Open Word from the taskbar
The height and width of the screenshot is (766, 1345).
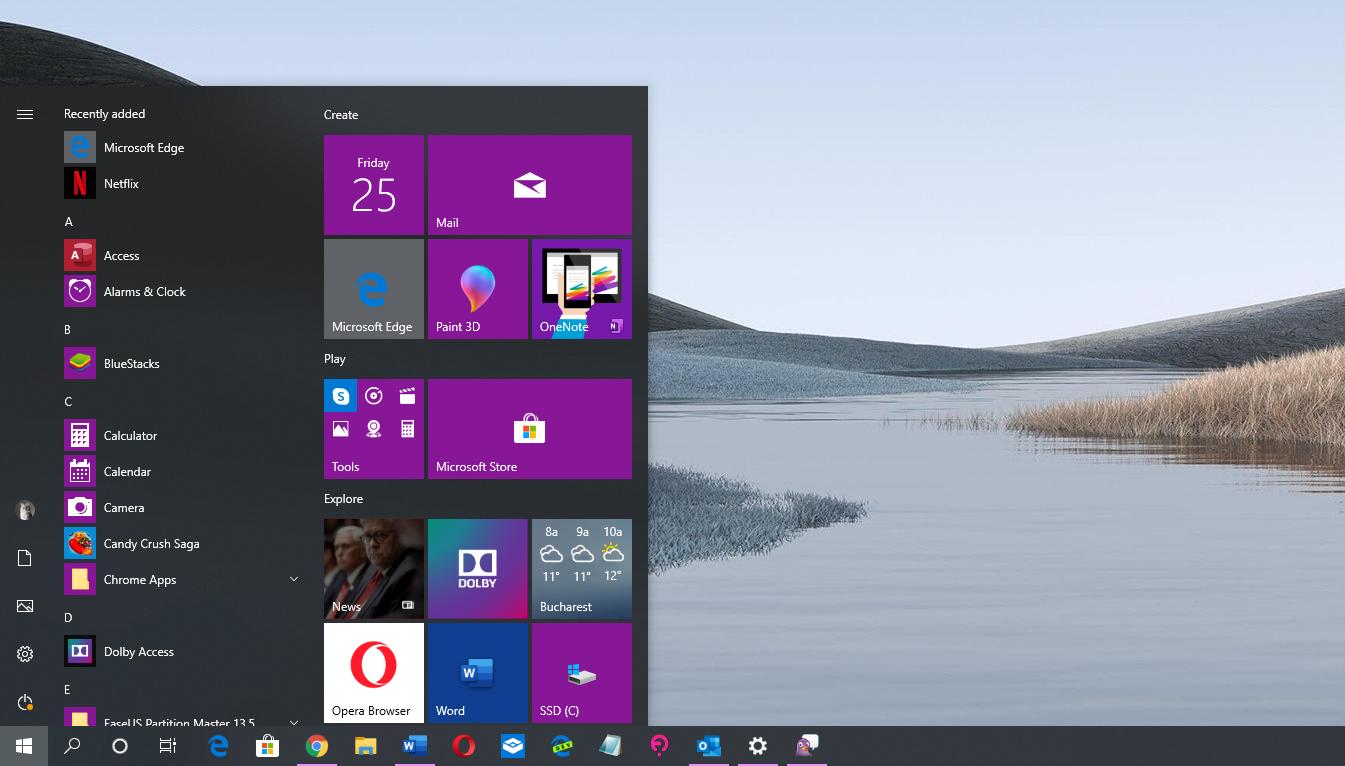tap(415, 746)
